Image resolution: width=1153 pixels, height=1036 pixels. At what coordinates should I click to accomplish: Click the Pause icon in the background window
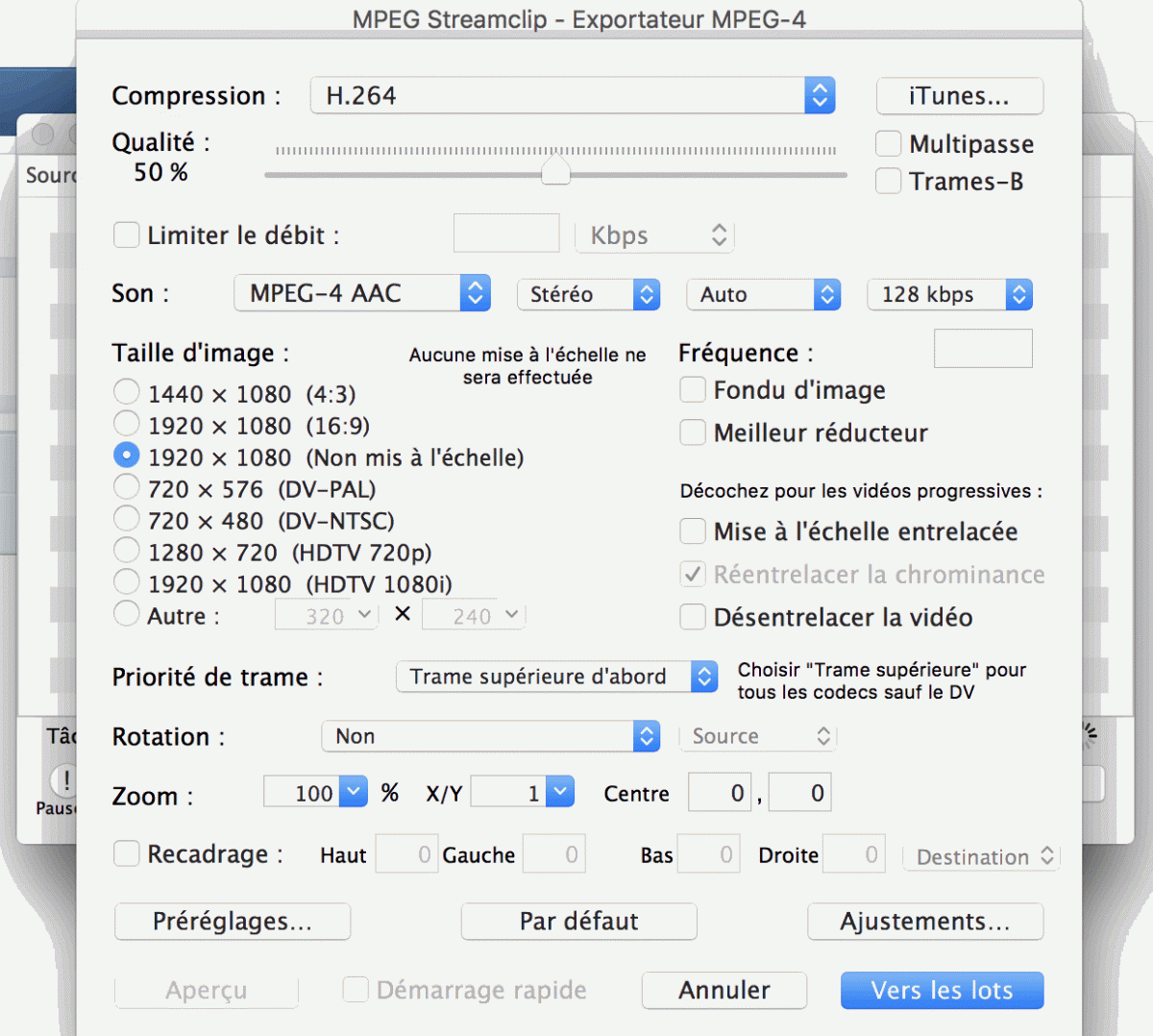64,779
